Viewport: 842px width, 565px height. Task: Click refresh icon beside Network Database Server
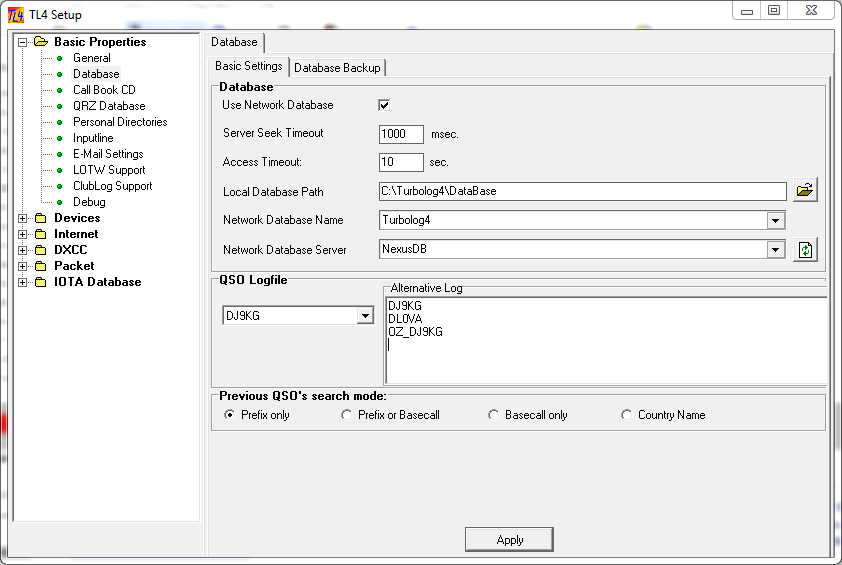[x=805, y=250]
